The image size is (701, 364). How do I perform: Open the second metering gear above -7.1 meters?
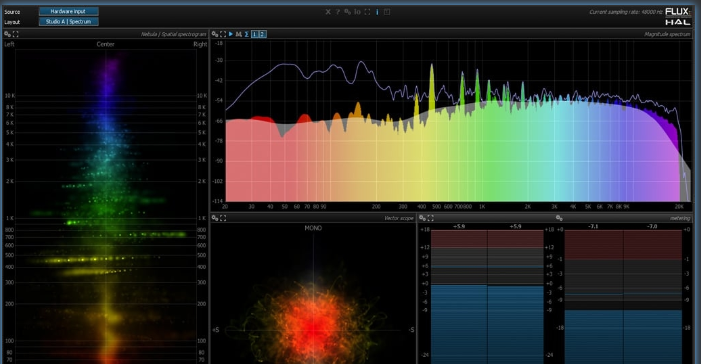pos(559,218)
